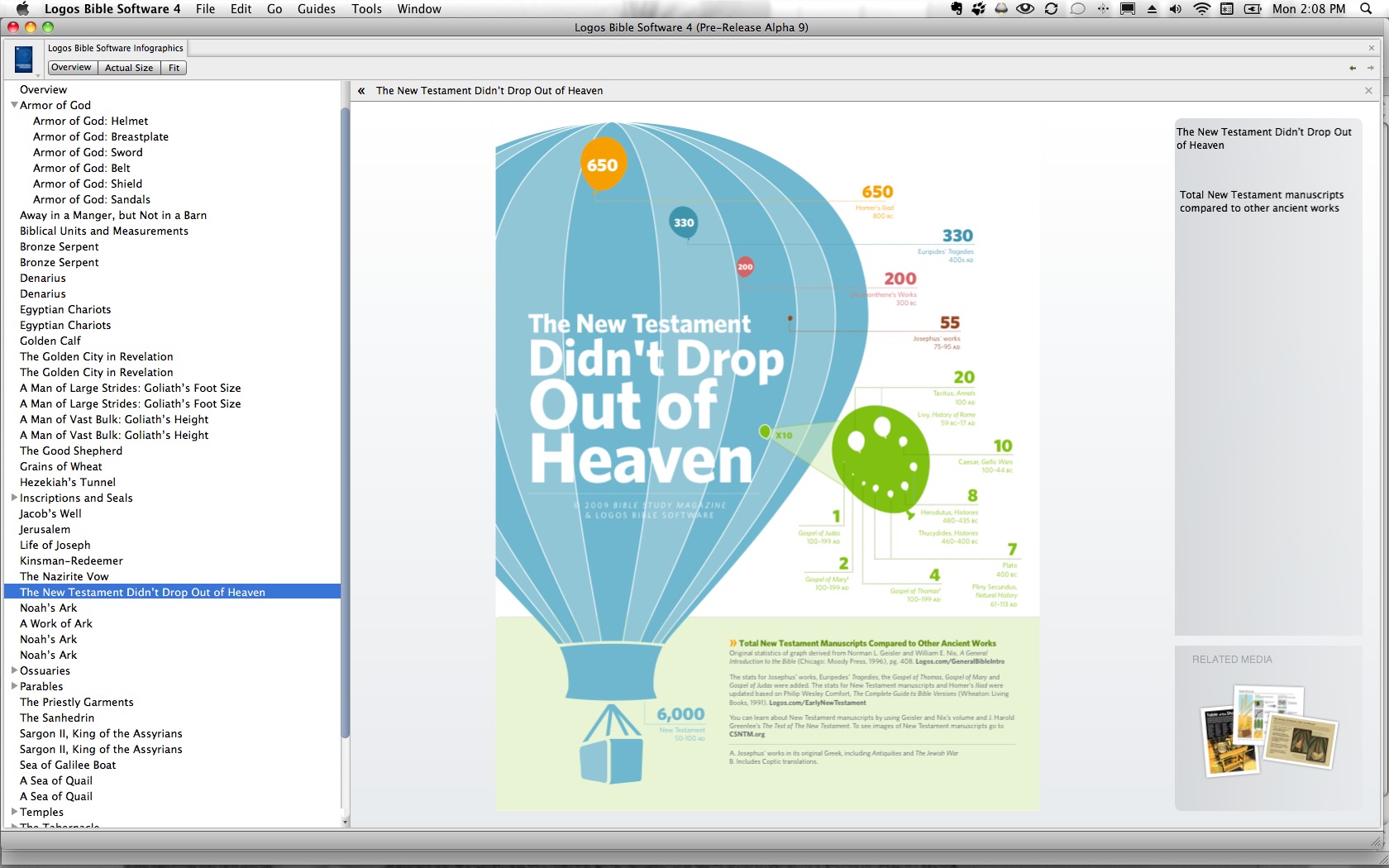
Task: Open the Edit menu
Action: coord(241,9)
